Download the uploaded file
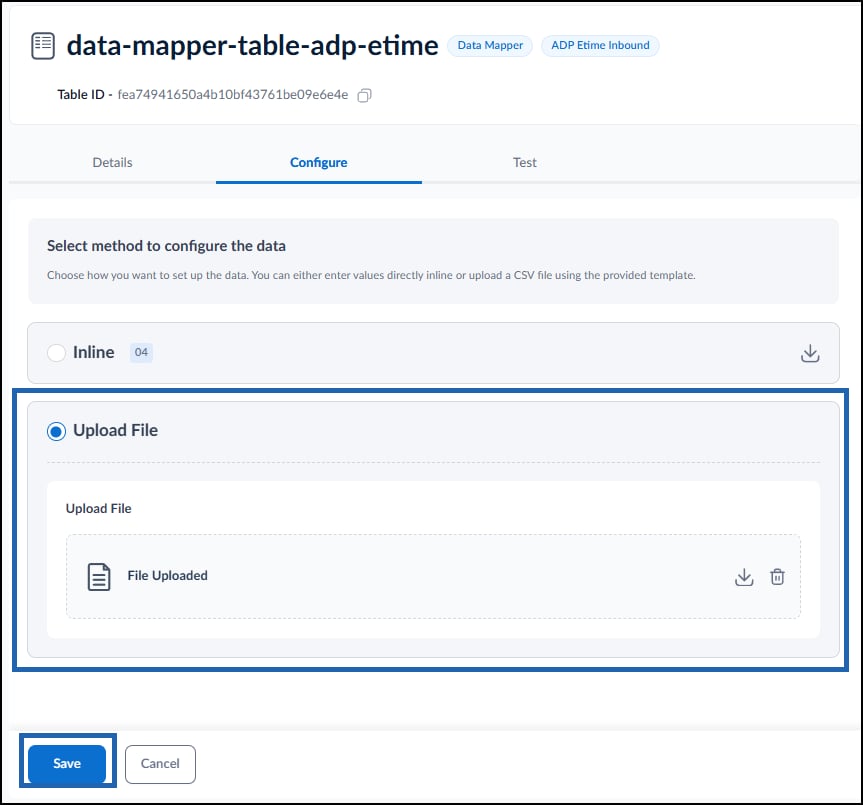The image size is (863, 805). pyautogui.click(x=744, y=577)
